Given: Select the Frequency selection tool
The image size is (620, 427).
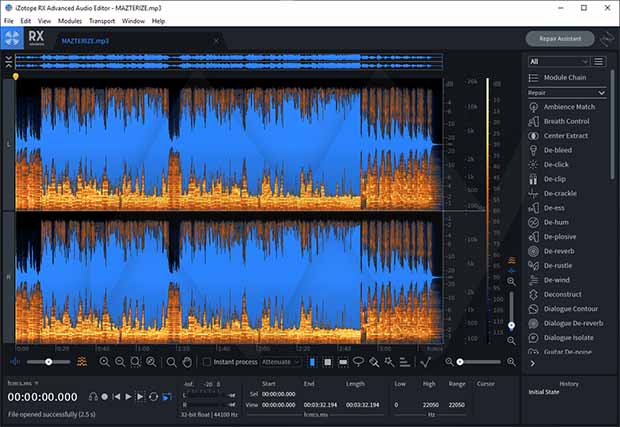Looking at the screenshot, I should click(x=343, y=362).
